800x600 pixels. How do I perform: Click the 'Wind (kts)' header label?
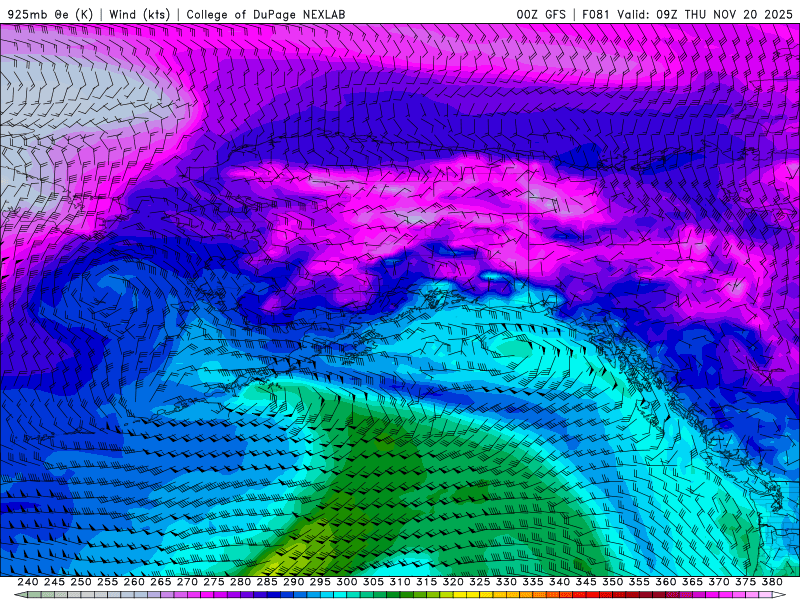(139, 14)
